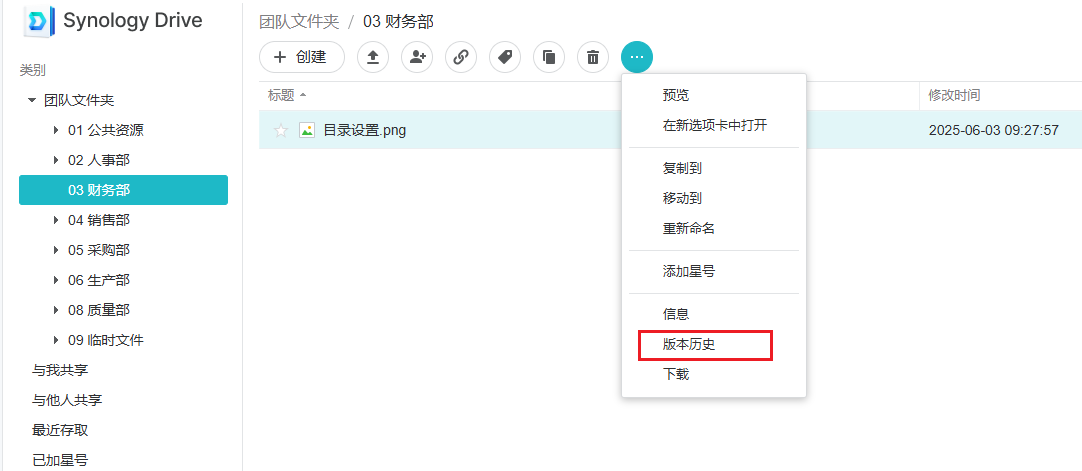Expand the 09 临时文件 folder arrow

point(56,340)
